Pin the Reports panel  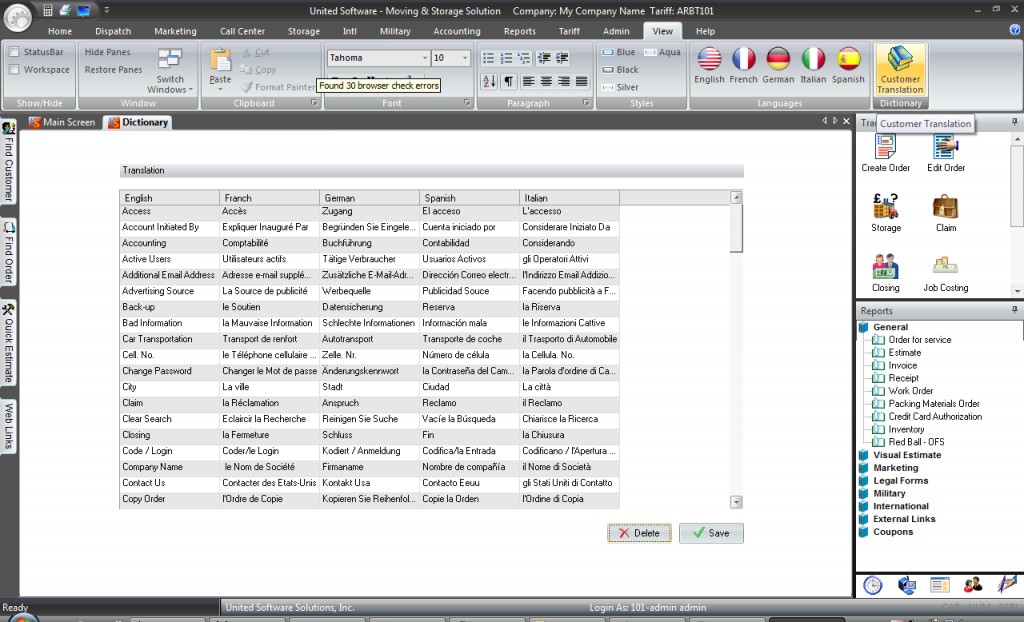(x=1014, y=310)
